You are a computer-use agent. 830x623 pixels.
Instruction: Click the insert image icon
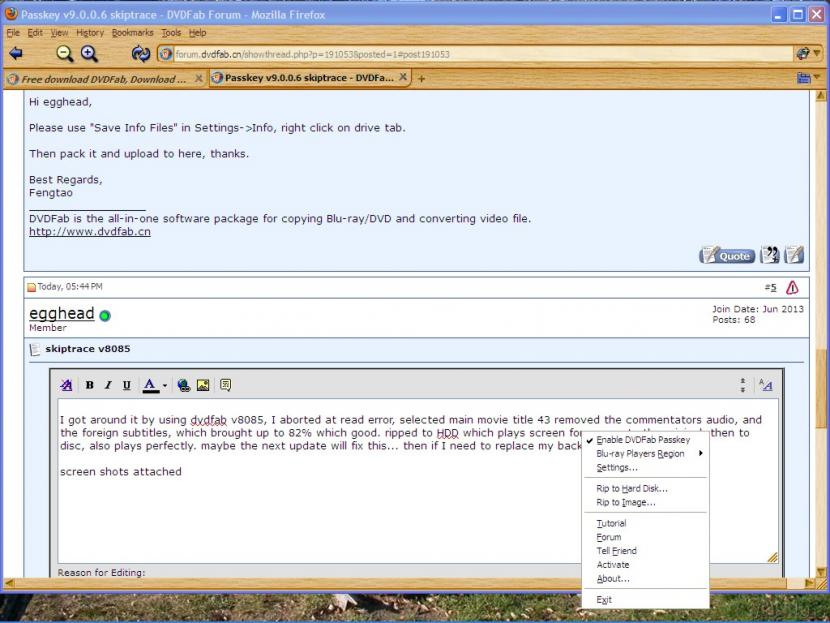[x=203, y=385]
